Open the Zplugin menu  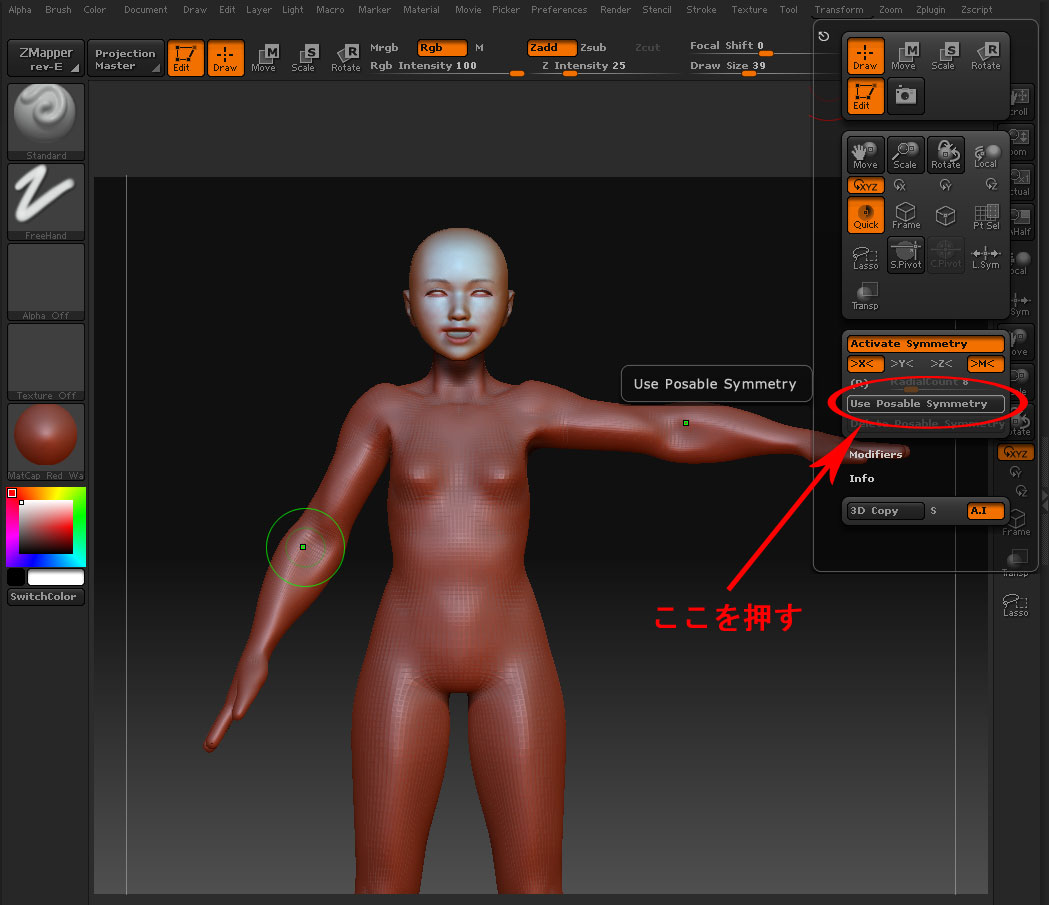pyautogui.click(x=930, y=9)
